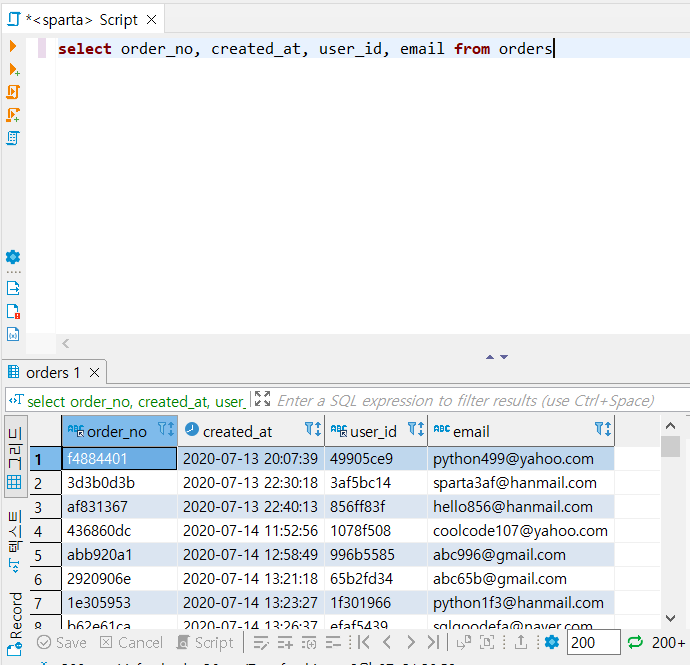Collapse results using the down triangle

tap(504, 357)
